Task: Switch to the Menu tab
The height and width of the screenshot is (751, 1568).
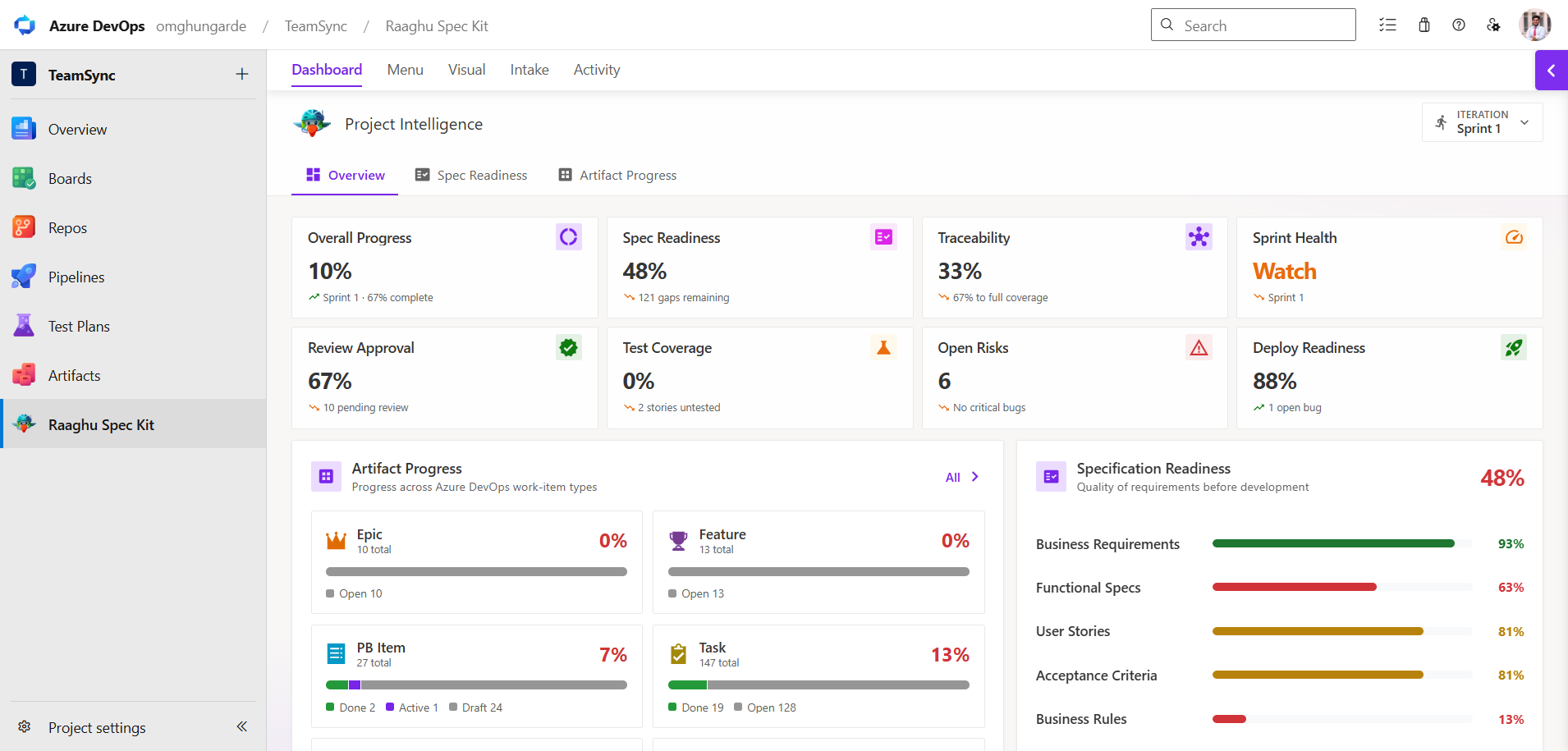Action: (406, 70)
